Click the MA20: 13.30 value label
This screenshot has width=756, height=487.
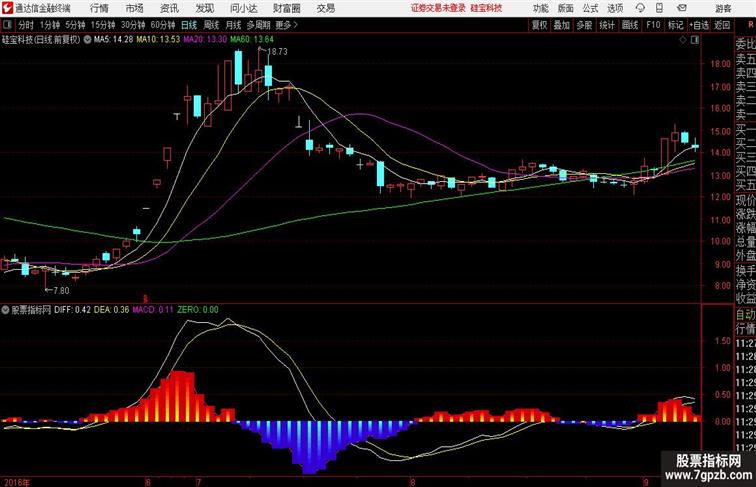[205, 40]
